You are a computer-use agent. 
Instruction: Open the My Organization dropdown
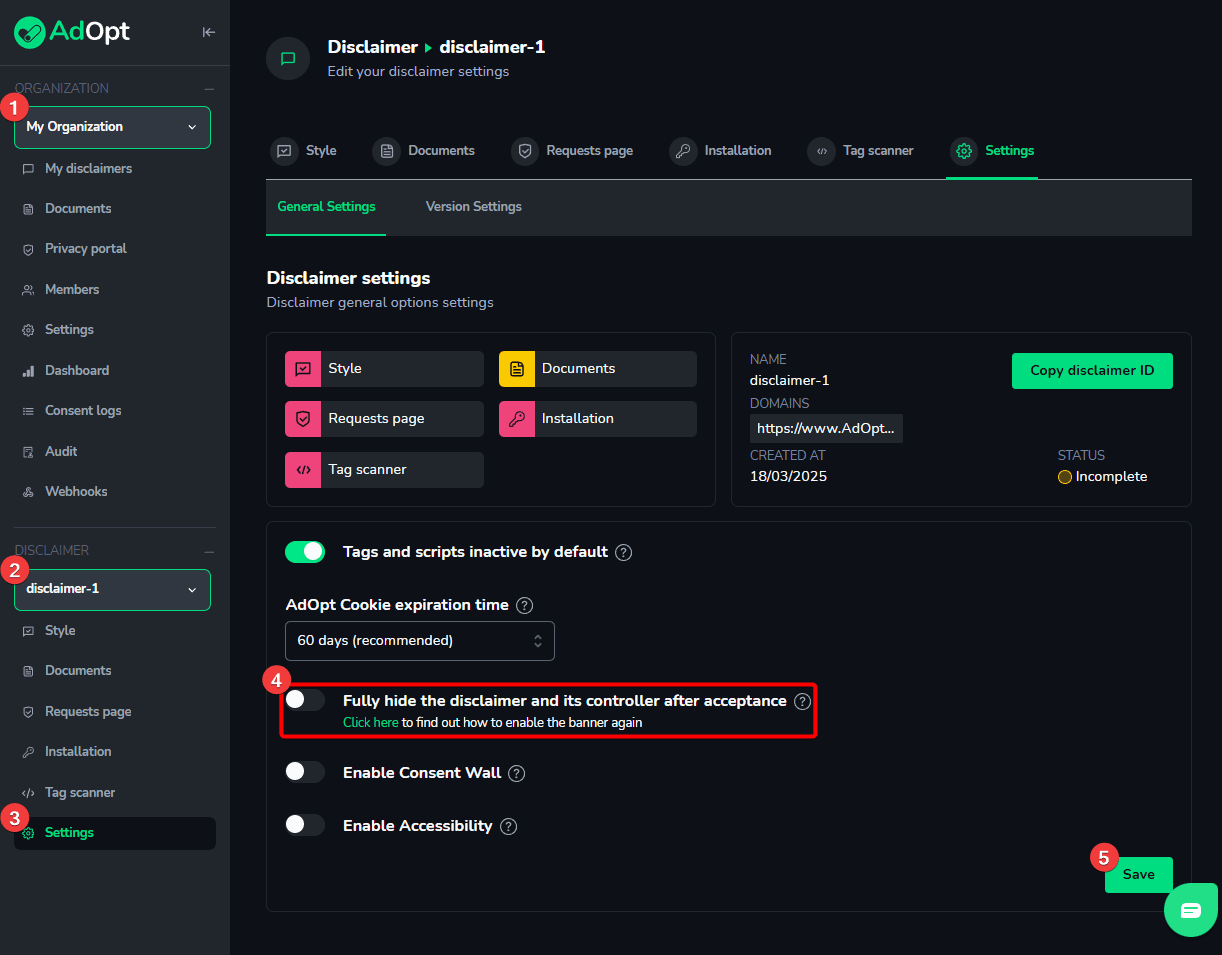pos(112,127)
